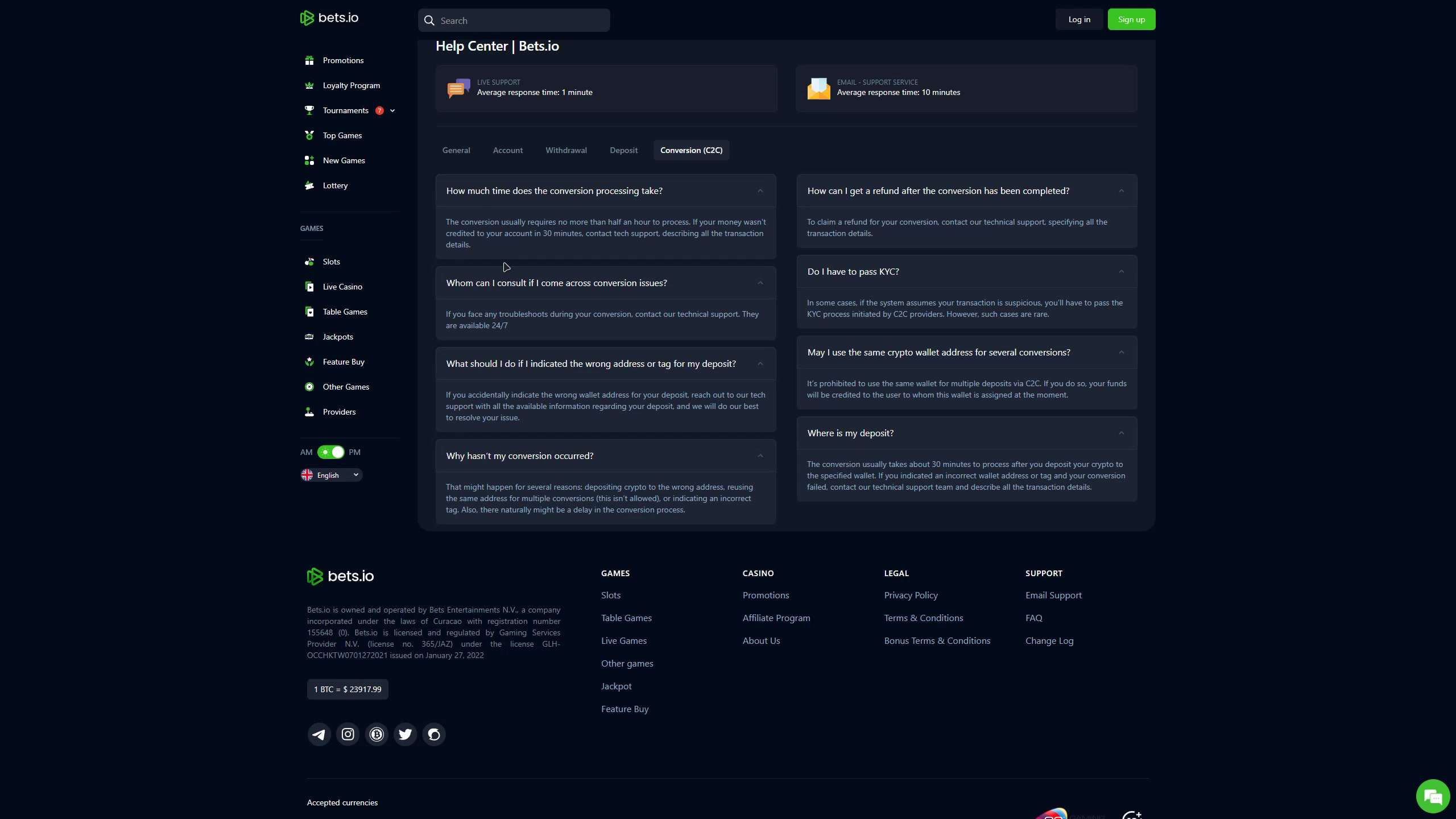This screenshot has height=819, width=1456.
Task: Switch to the Withdrawal tab
Action: tap(566, 150)
